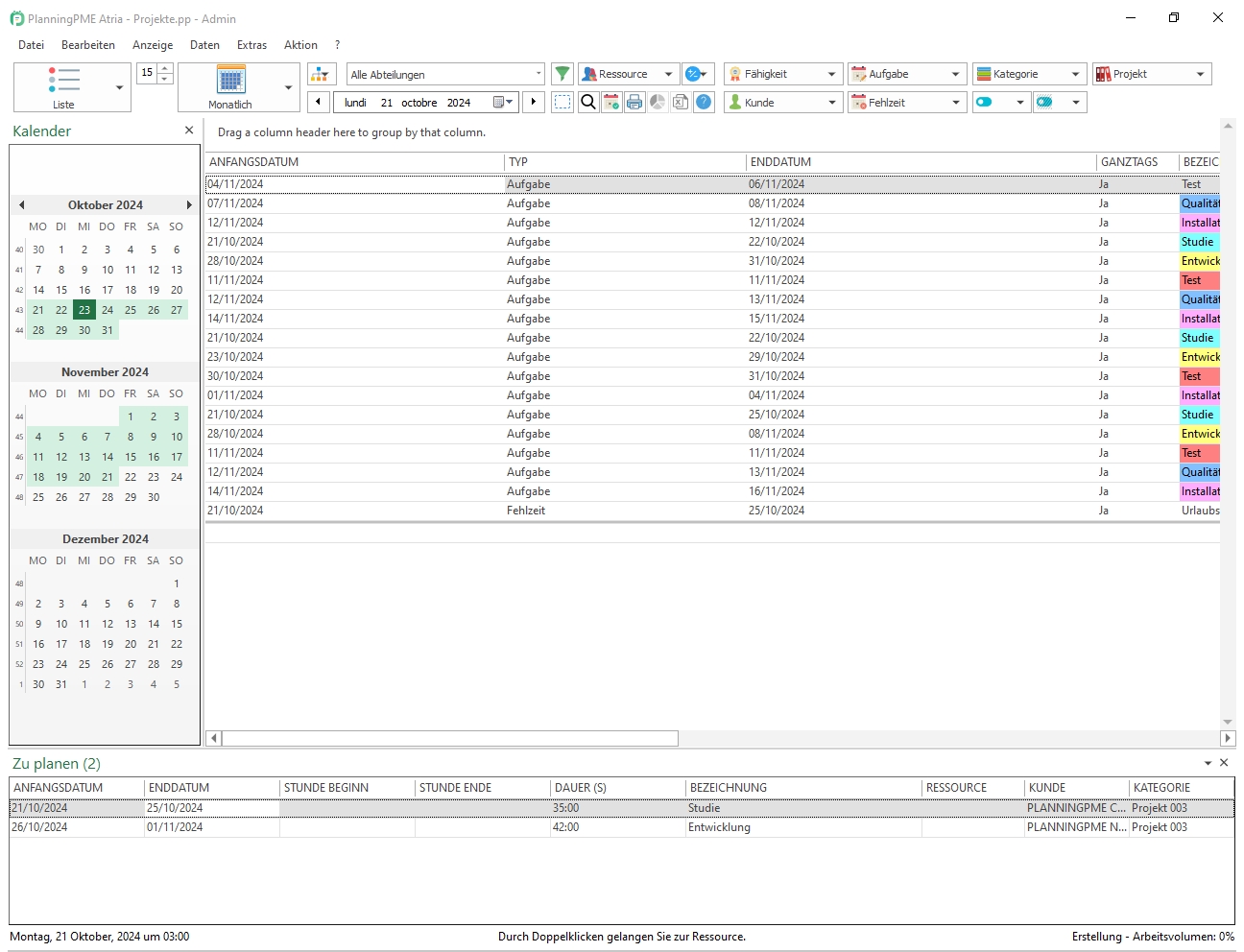Viewport: 1244px width, 952px height.
Task: Go to next period with right arrow
Action: (x=534, y=102)
